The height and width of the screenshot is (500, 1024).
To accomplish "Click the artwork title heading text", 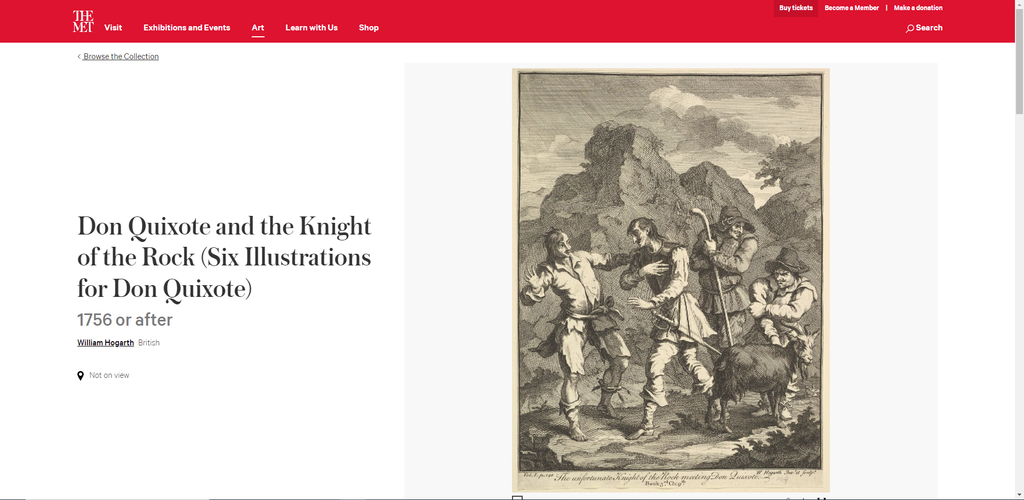I will [224, 257].
